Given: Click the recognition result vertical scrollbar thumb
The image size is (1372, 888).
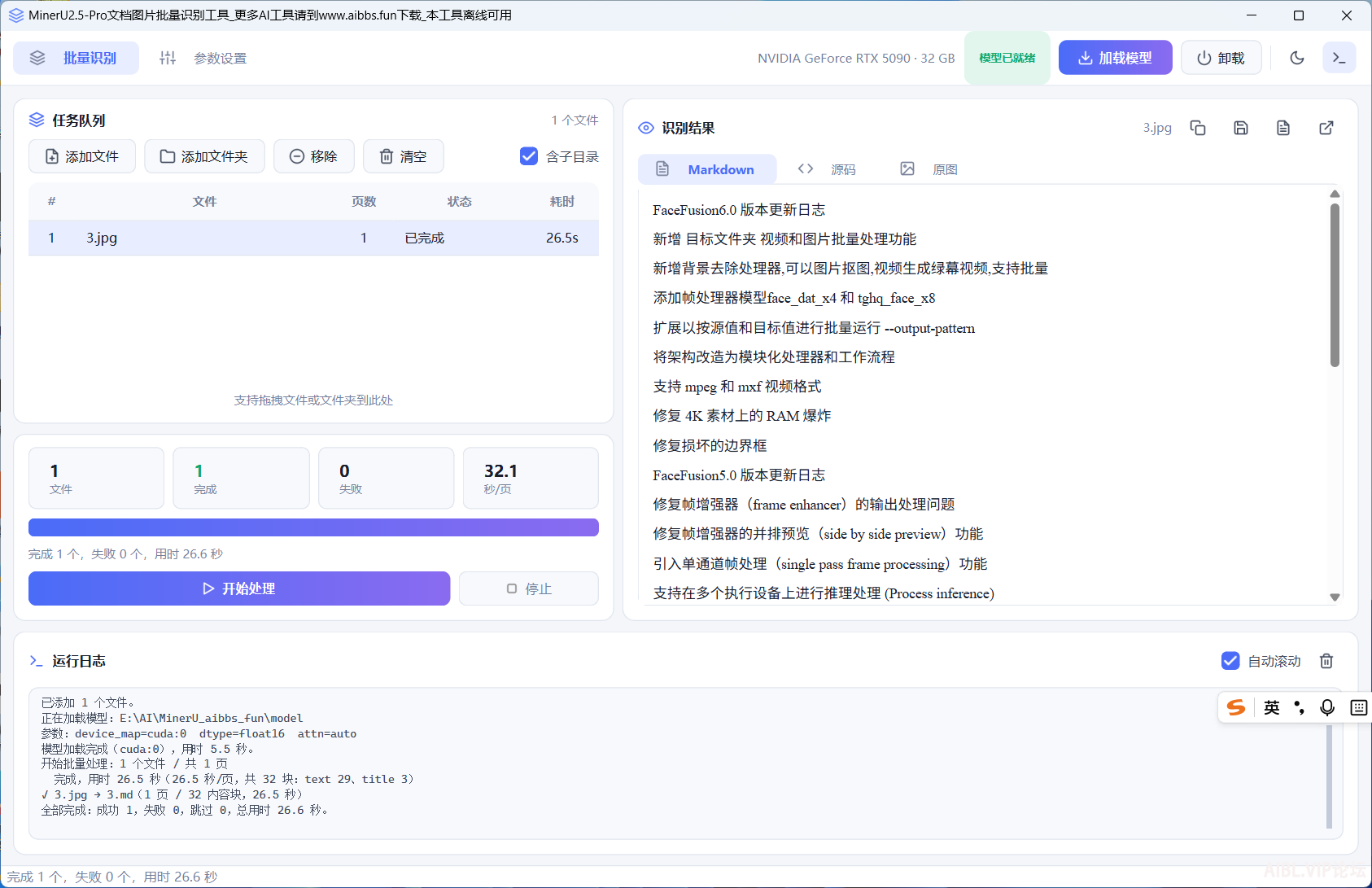Looking at the screenshot, I should click(1335, 285).
